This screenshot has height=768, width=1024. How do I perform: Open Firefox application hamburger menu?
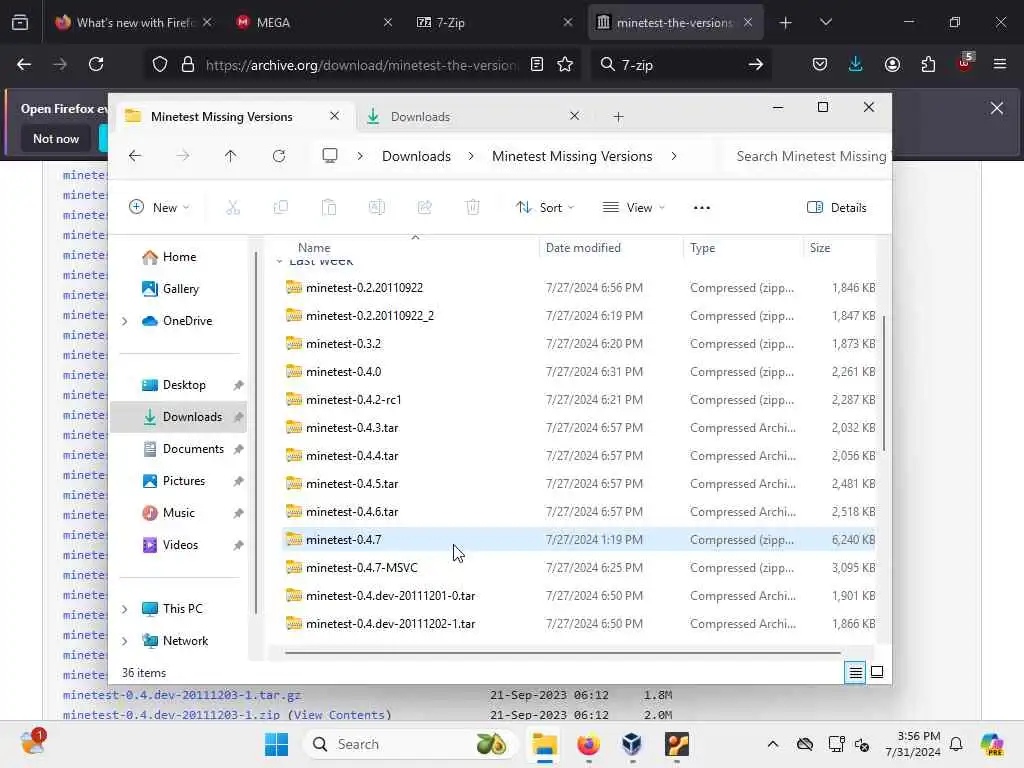(x=1000, y=64)
